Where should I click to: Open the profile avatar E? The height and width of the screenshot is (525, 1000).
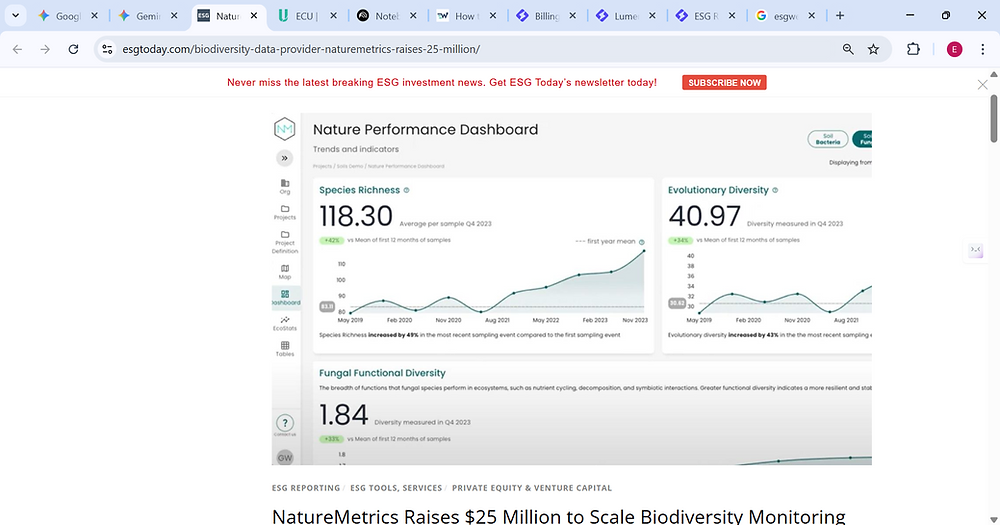tap(954, 49)
